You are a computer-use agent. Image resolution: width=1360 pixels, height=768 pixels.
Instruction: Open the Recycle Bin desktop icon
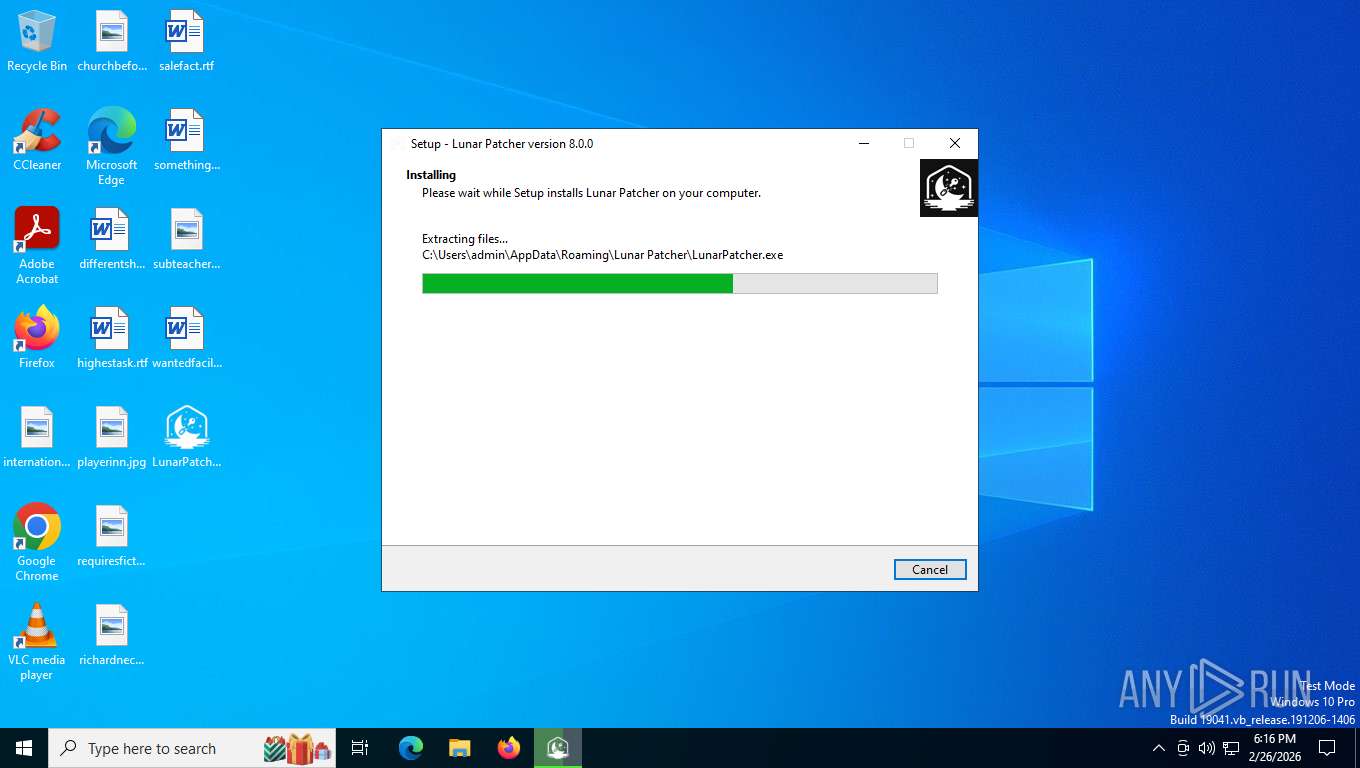coord(37,42)
